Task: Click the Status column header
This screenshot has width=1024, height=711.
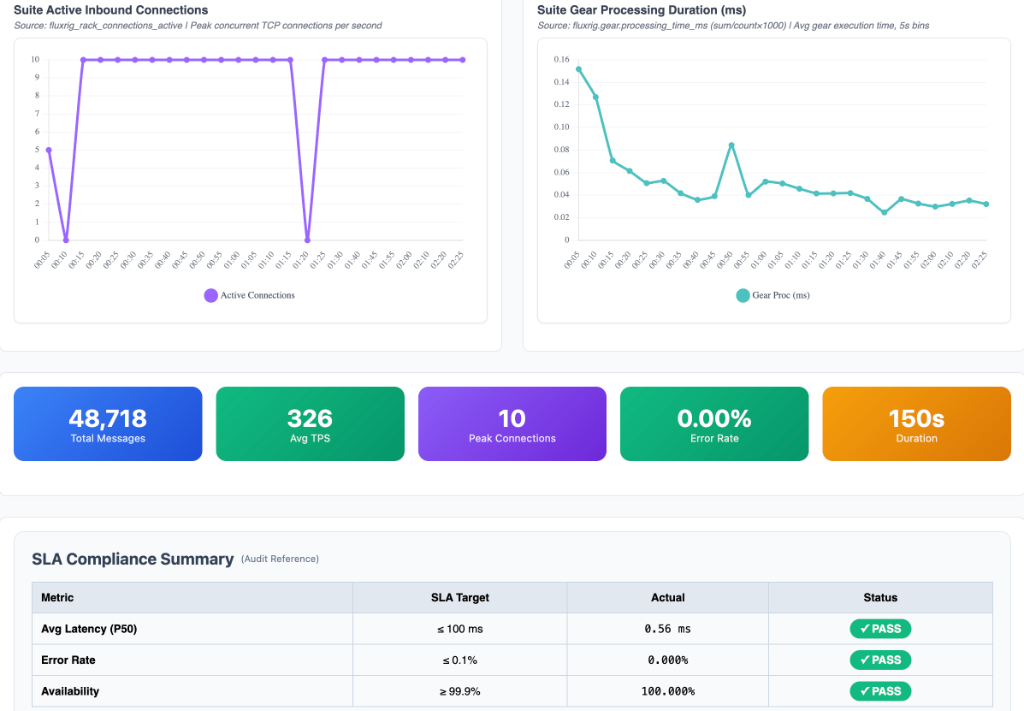Action: click(880, 598)
